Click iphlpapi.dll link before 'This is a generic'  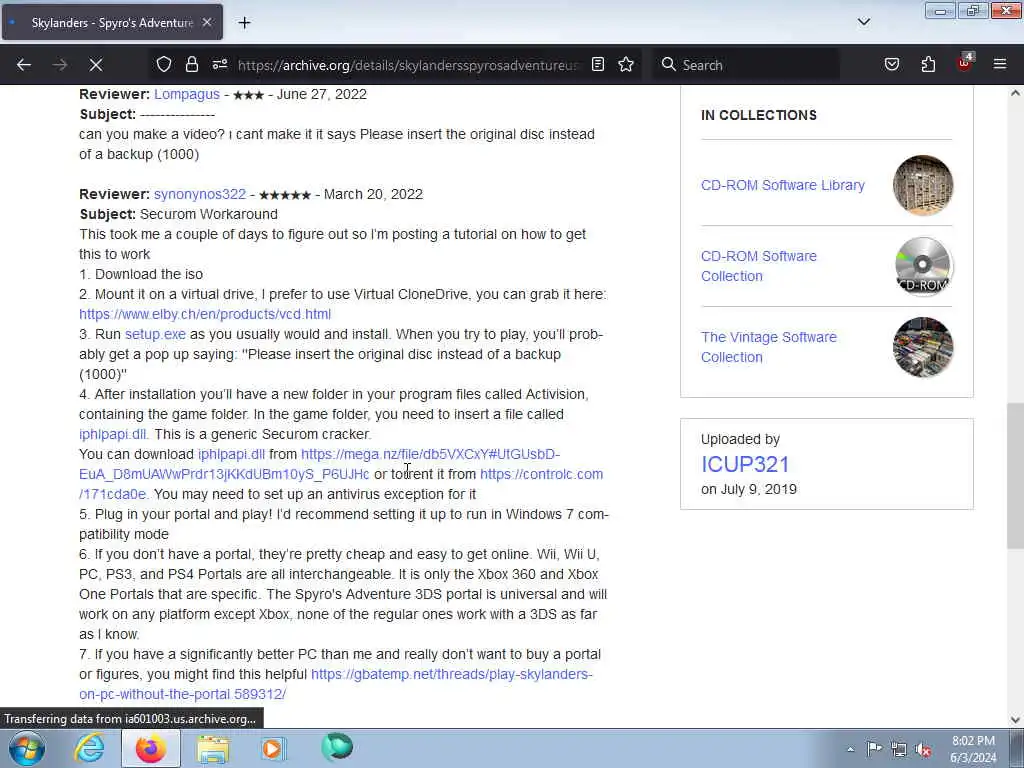tap(113, 434)
